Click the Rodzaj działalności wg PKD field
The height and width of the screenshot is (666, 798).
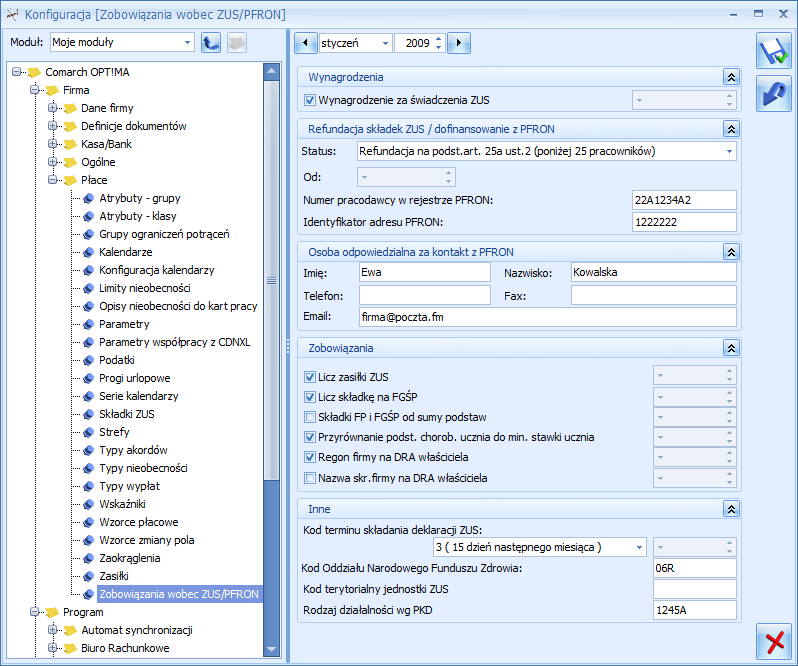[x=695, y=610]
